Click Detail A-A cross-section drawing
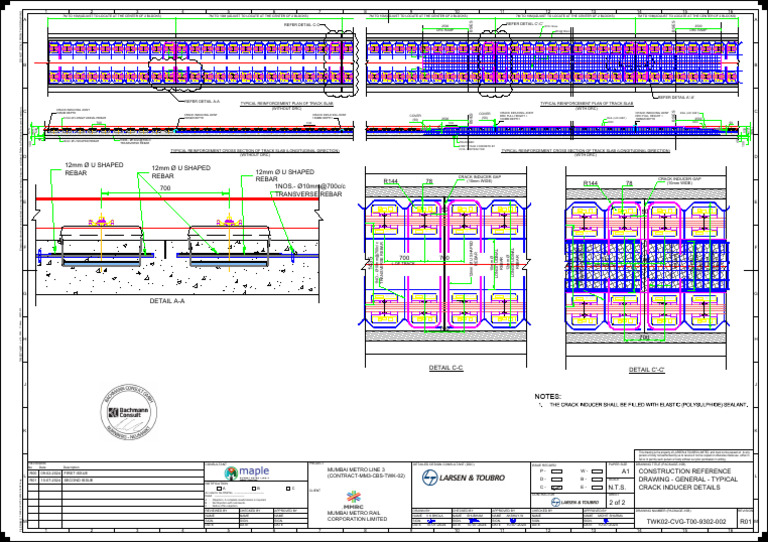The image size is (768, 542). click(177, 245)
